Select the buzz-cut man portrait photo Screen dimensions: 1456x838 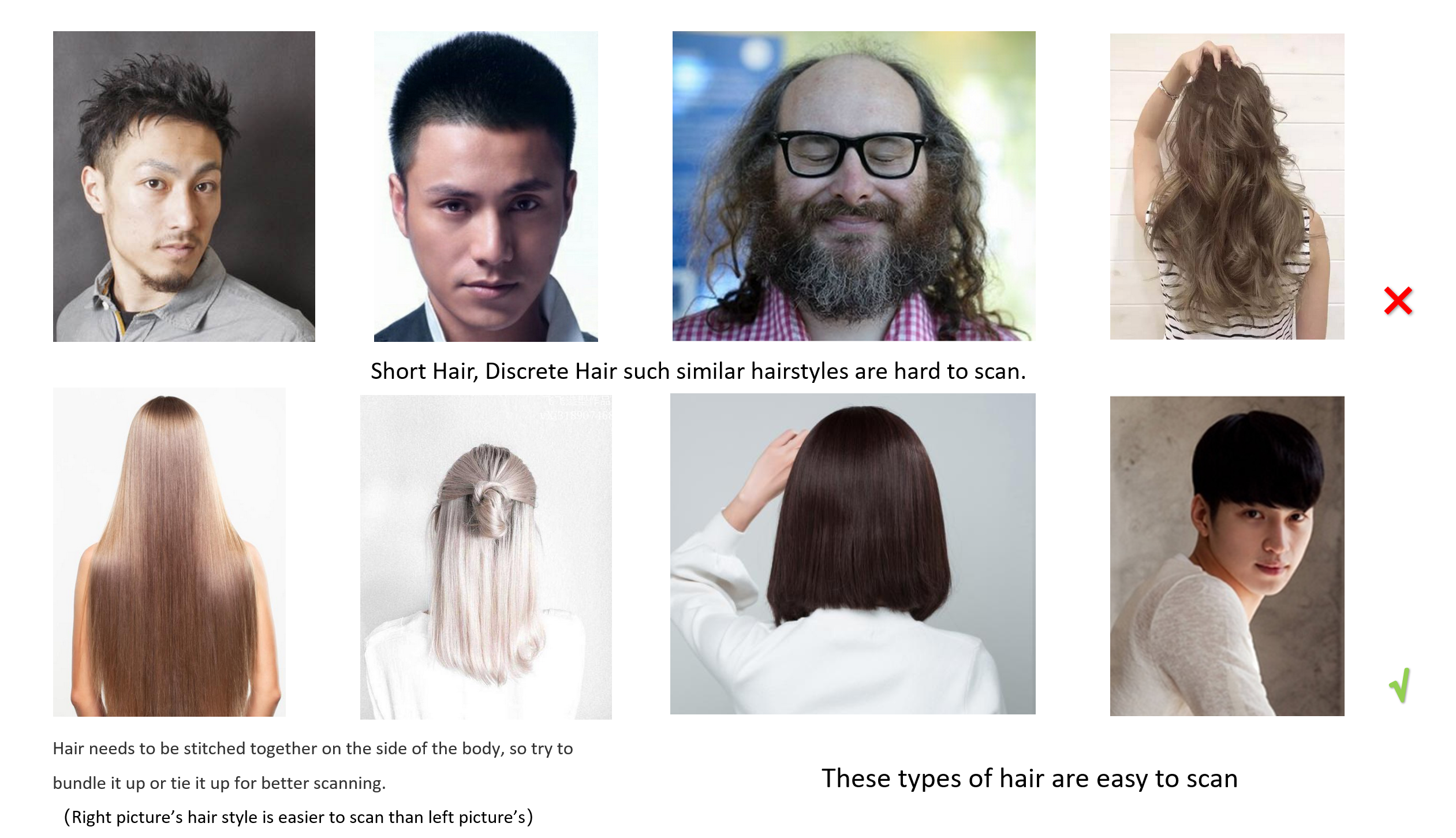pyautogui.click(x=486, y=187)
